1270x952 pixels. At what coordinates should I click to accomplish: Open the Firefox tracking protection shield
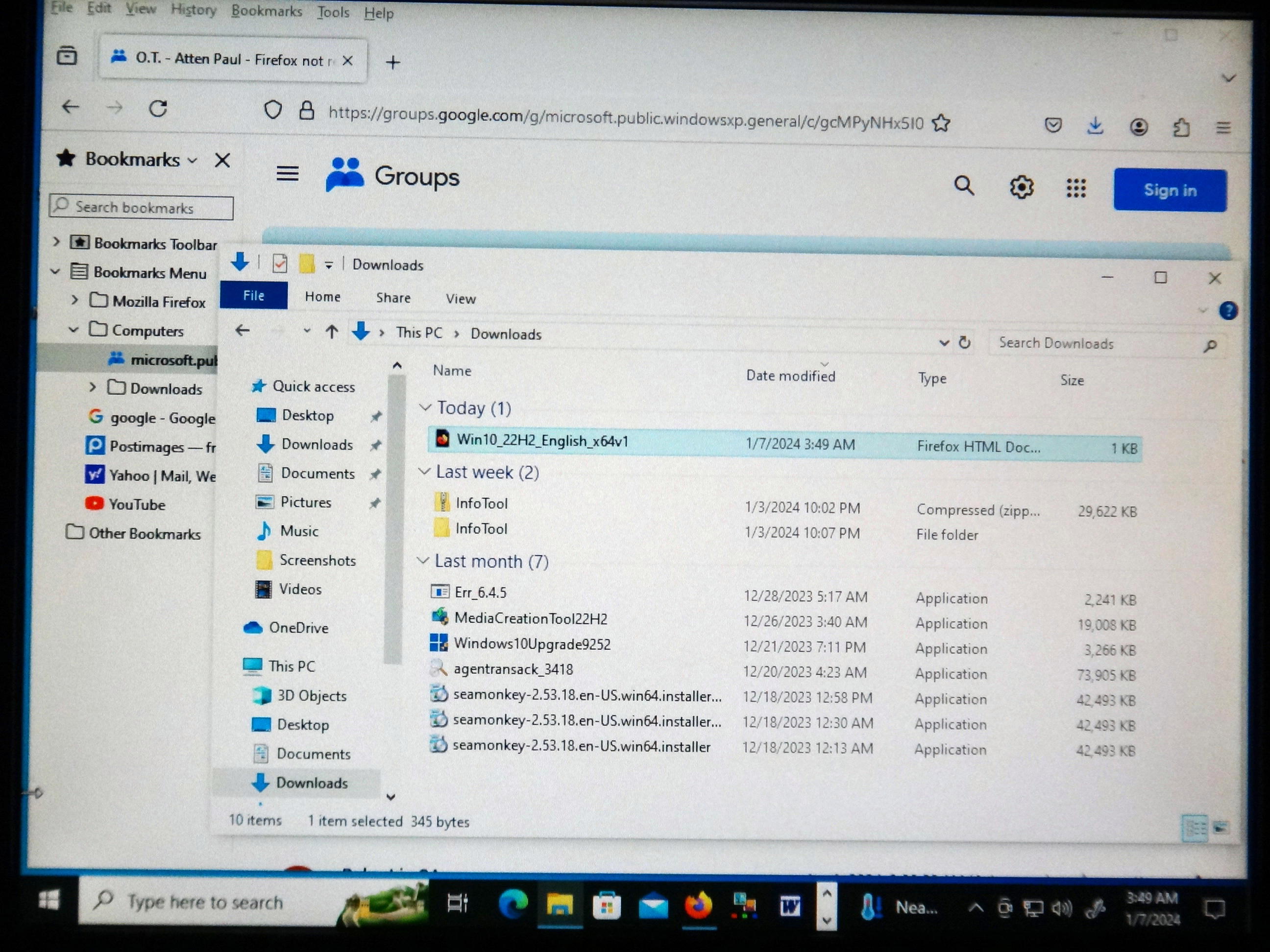(273, 110)
